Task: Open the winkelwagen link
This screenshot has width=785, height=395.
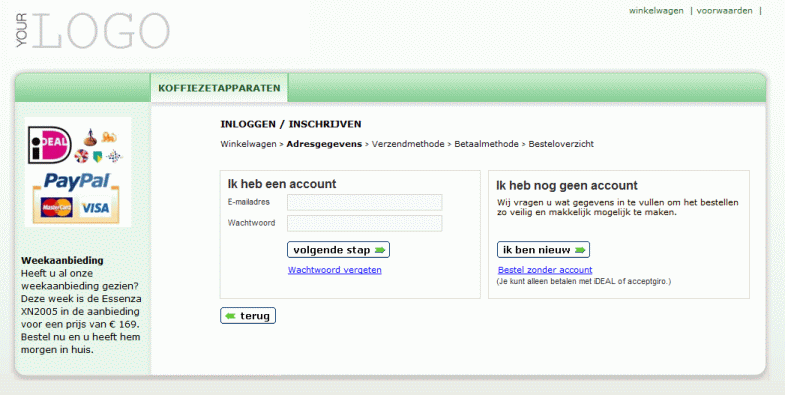Action: 656,11
